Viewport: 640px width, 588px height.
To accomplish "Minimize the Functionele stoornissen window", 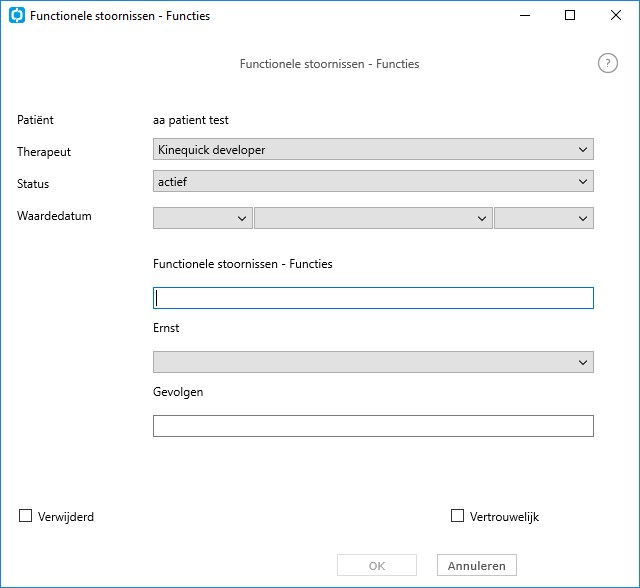I will point(525,16).
